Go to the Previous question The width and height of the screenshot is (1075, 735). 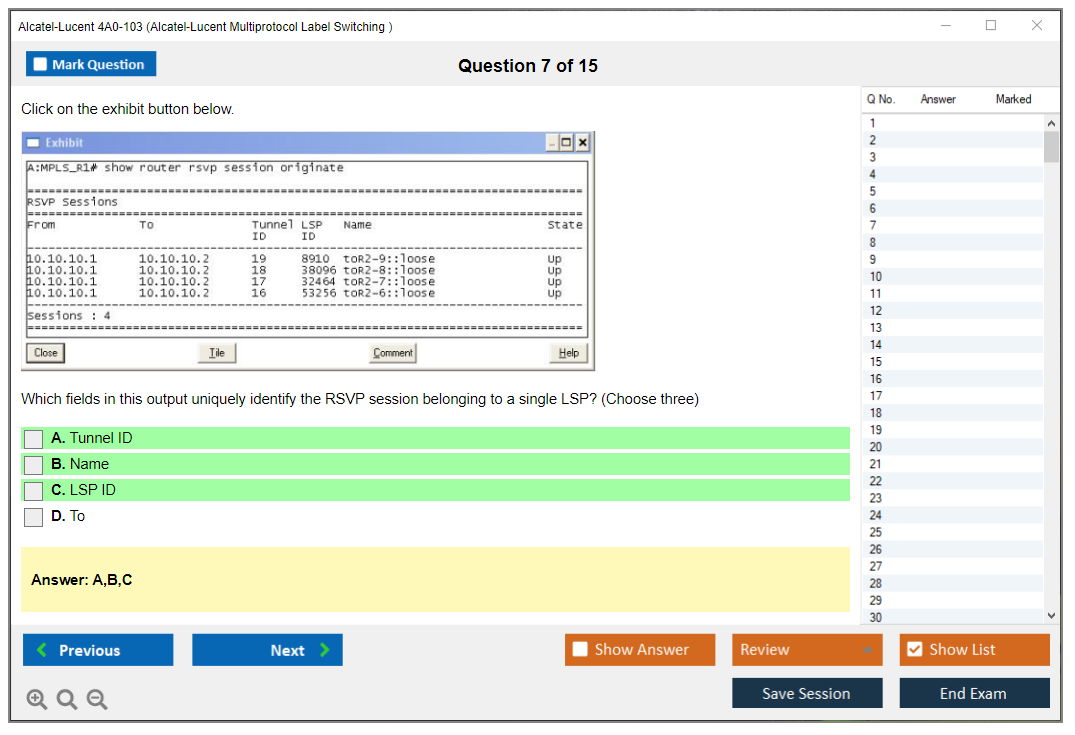[98, 650]
